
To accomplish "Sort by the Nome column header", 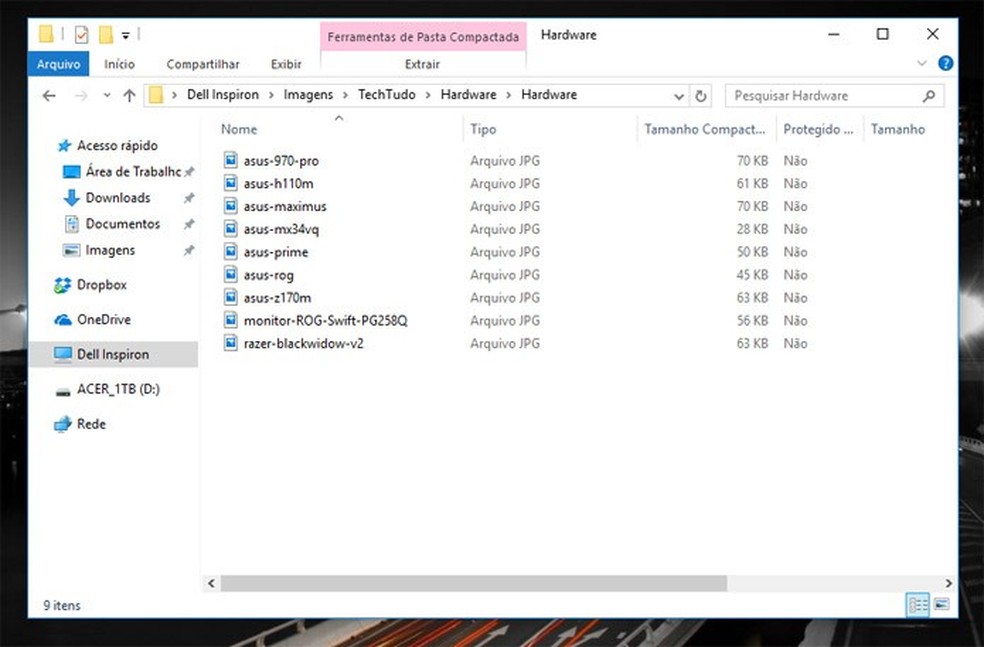I will point(238,129).
